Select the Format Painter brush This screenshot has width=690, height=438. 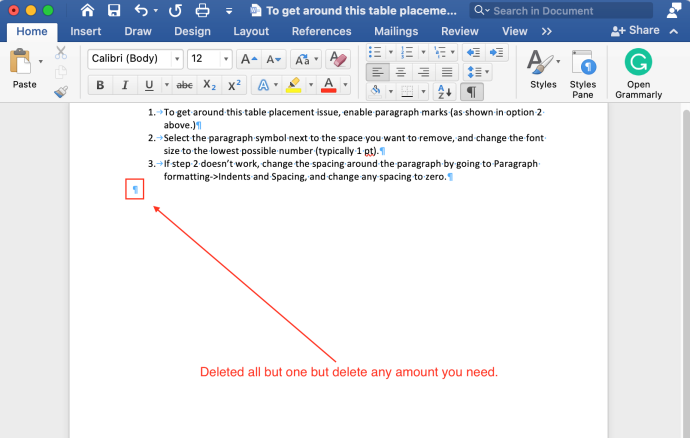[61, 92]
